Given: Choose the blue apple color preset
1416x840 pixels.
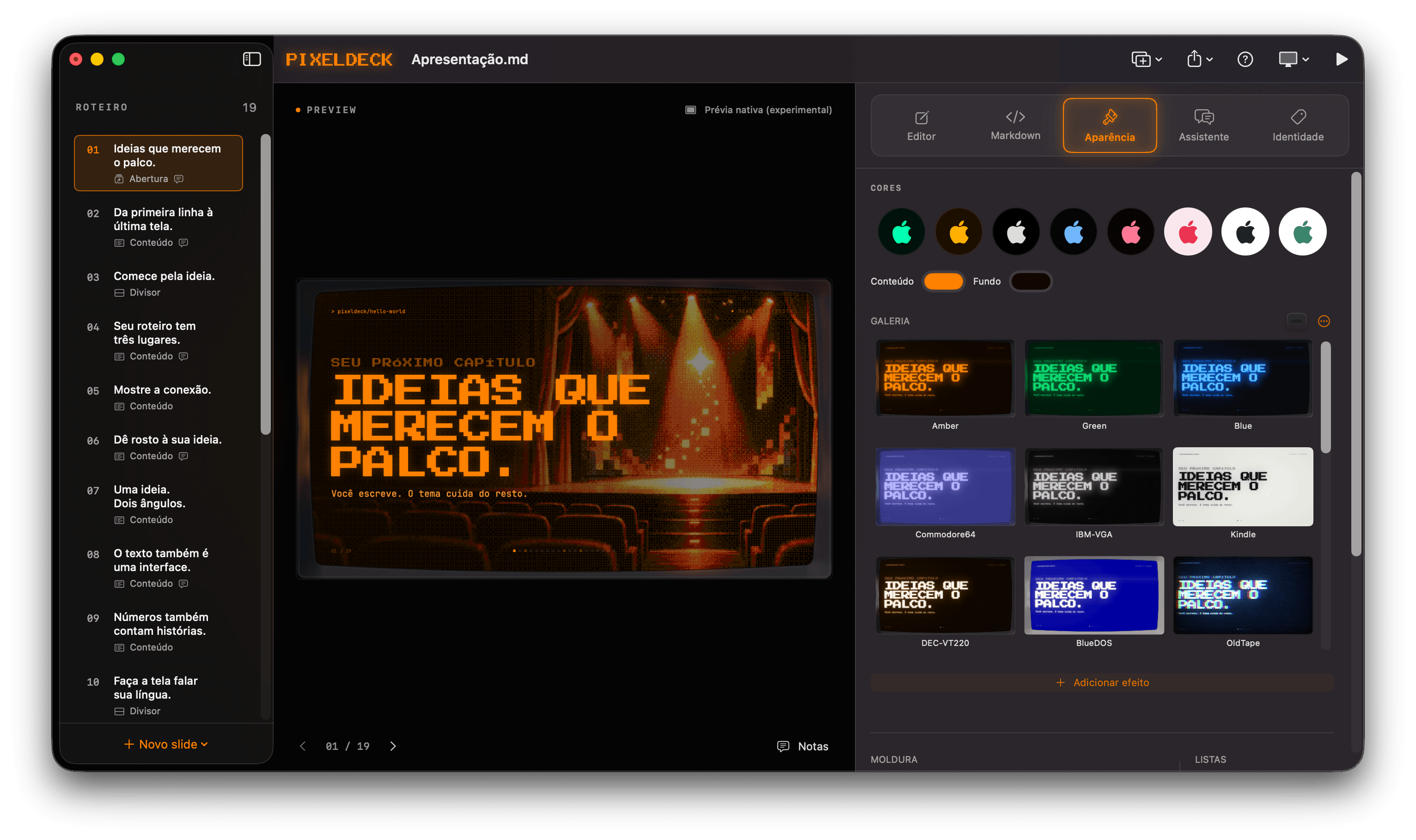Looking at the screenshot, I should [1073, 232].
